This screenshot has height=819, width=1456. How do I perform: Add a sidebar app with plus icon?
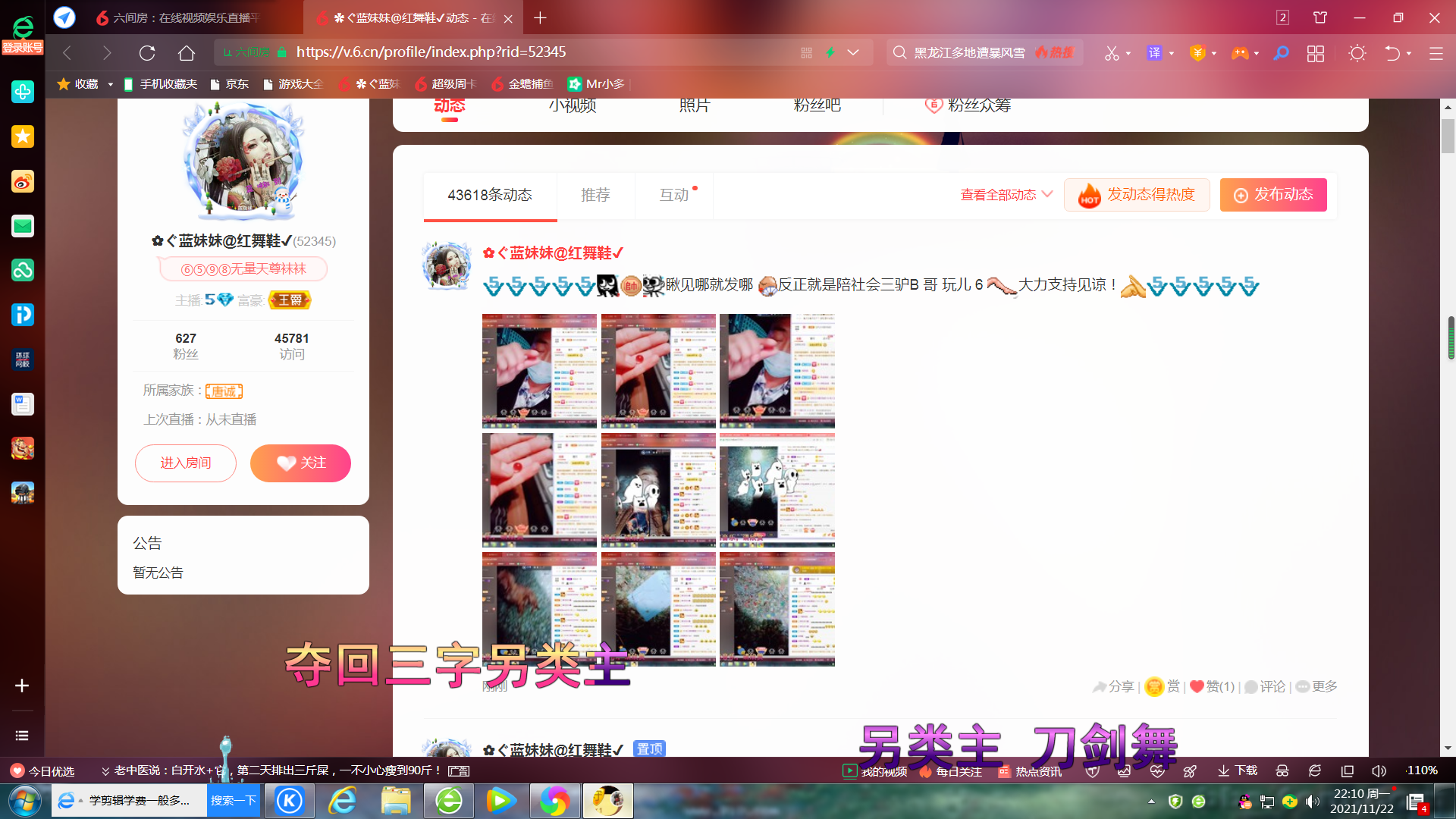pyautogui.click(x=22, y=686)
